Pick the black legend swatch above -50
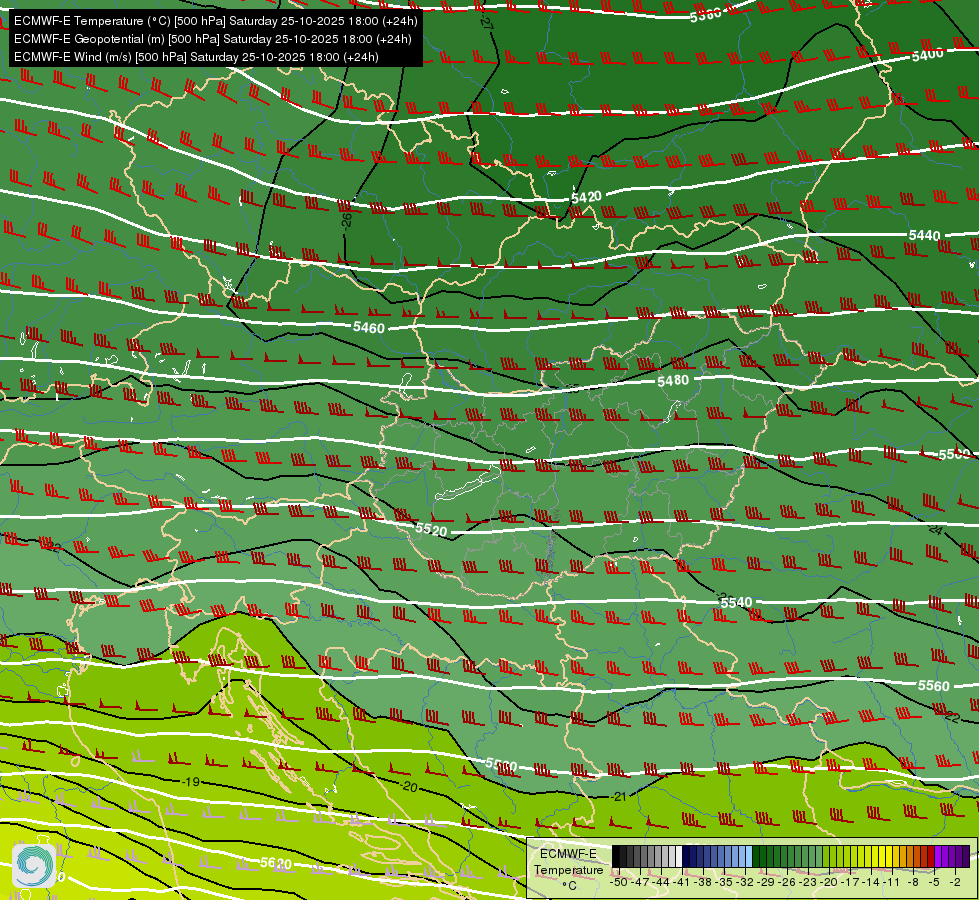The width and height of the screenshot is (979, 900). [x=616, y=856]
